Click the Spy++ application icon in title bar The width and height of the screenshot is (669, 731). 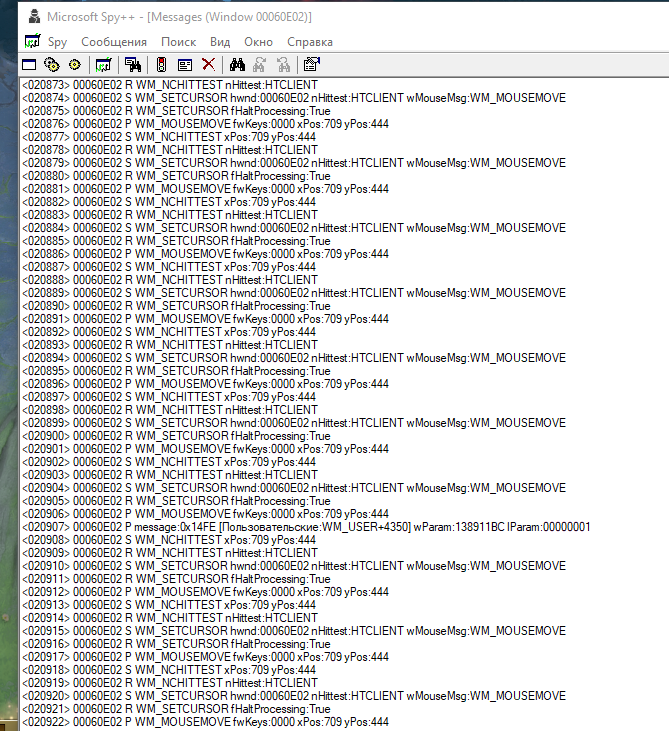coord(34,16)
